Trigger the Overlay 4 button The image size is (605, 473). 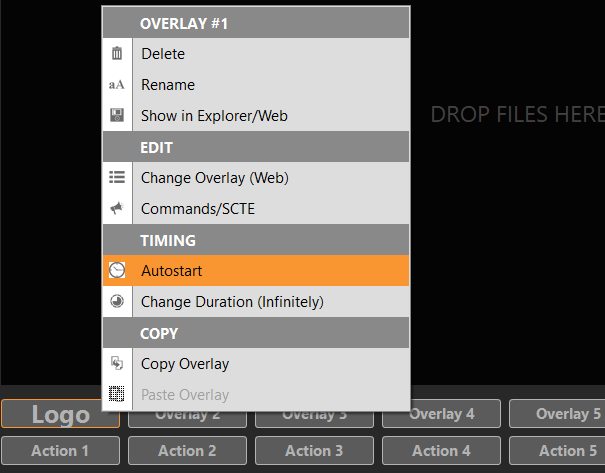[442, 414]
